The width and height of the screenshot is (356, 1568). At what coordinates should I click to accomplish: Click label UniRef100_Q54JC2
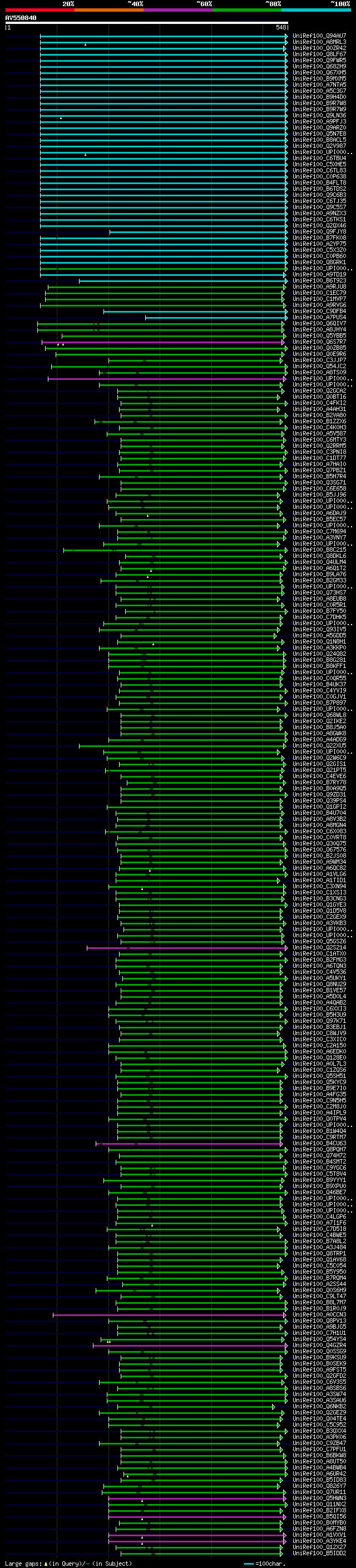319,366
